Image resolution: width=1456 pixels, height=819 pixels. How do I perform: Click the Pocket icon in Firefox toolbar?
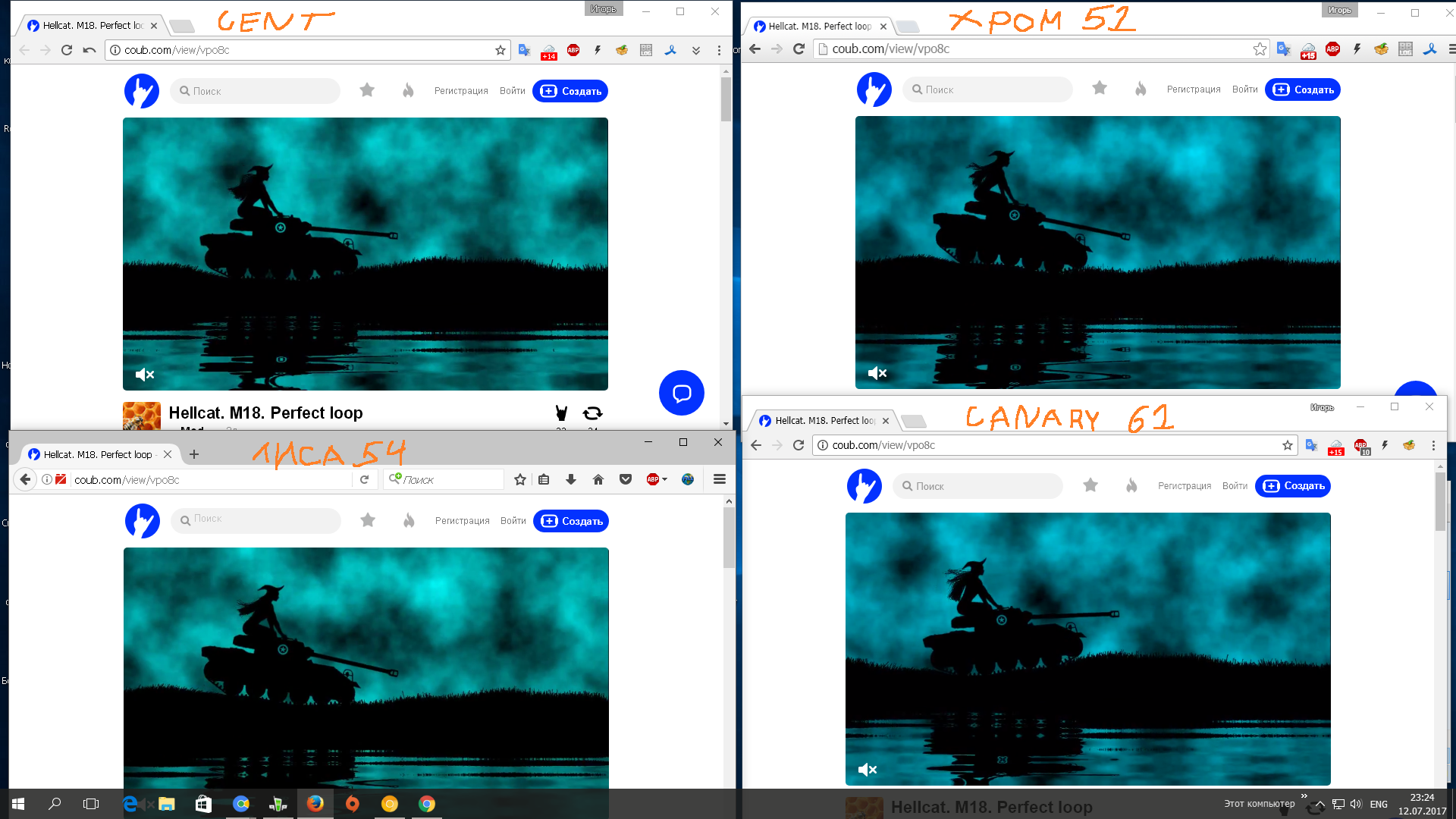pos(626,479)
